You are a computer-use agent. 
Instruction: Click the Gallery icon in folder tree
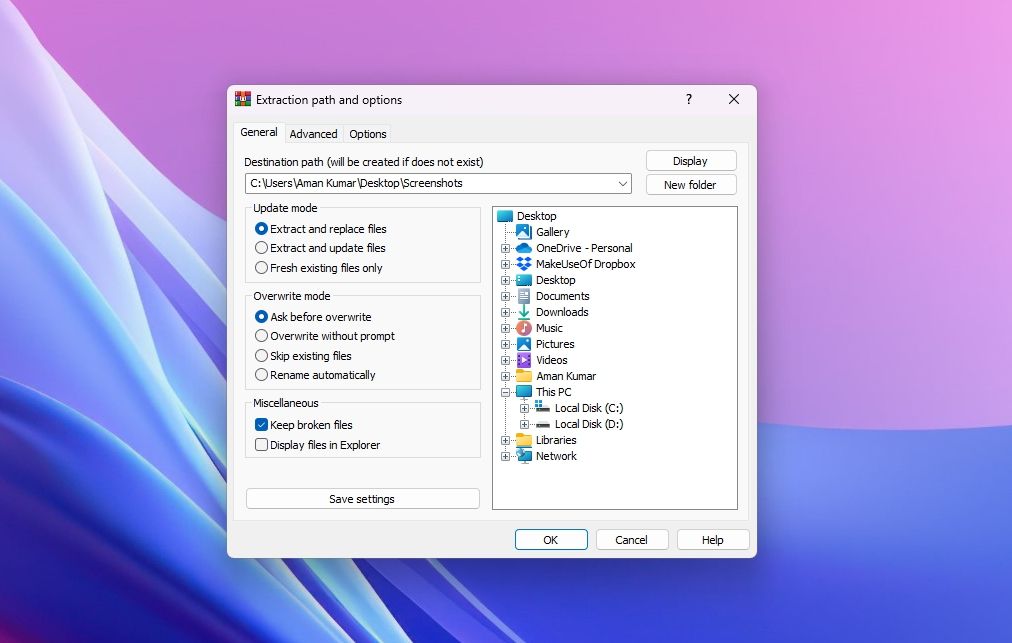pyautogui.click(x=524, y=232)
